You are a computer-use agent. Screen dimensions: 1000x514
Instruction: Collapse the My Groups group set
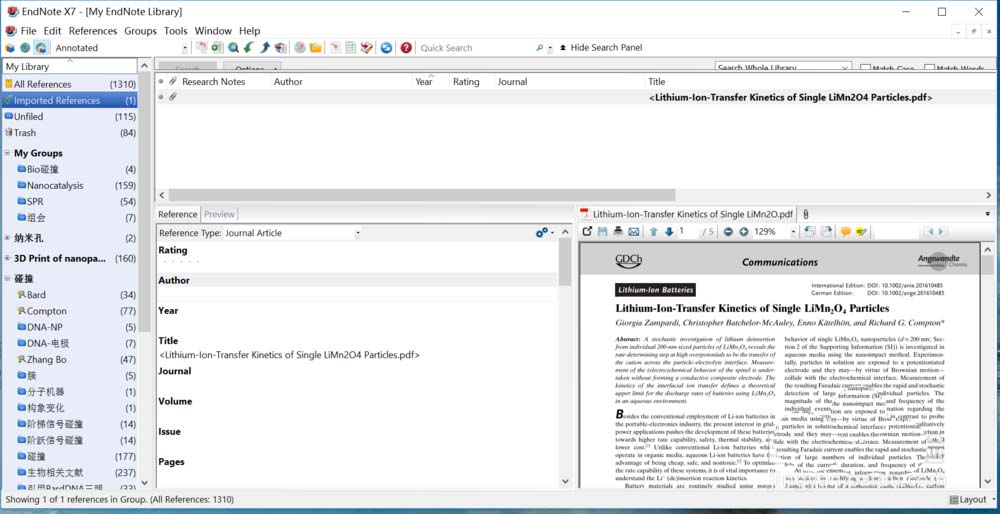[x=8, y=153]
